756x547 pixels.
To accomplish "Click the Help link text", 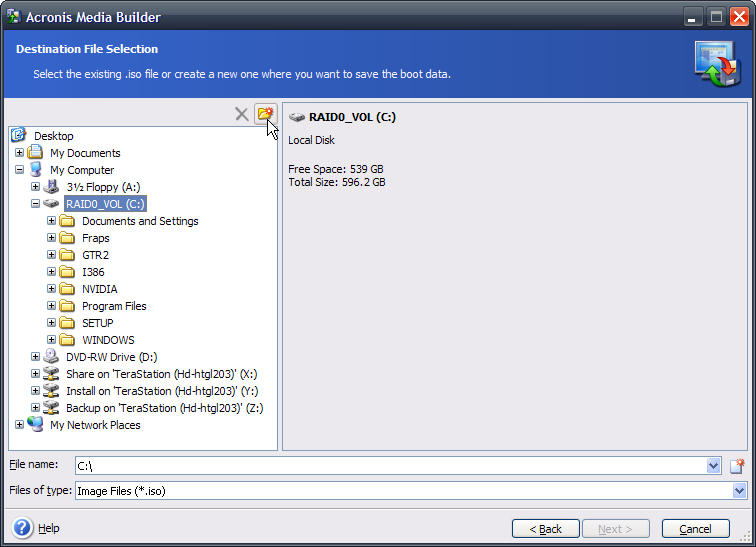I will pyautogui.click(x=49, y=528).
